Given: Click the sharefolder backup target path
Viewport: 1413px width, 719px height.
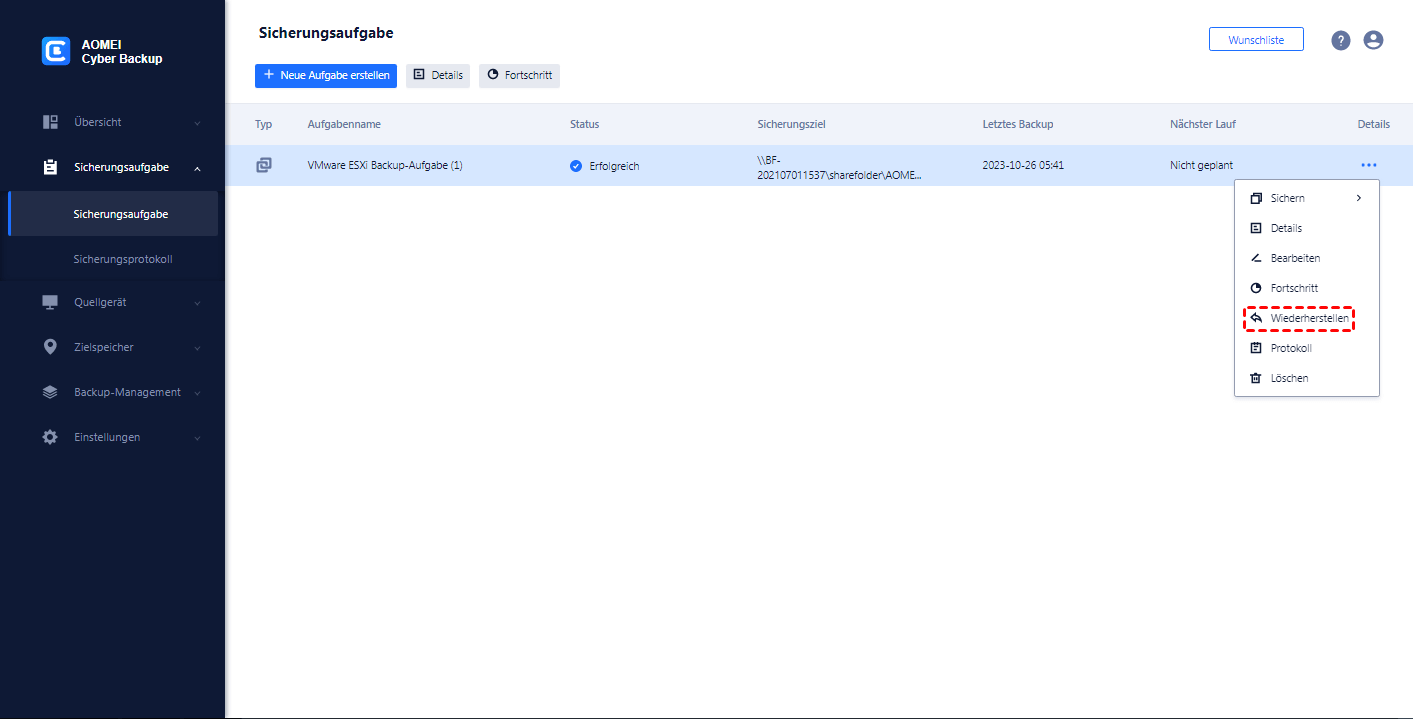Looking at the screenshot, I should point(840,166).
